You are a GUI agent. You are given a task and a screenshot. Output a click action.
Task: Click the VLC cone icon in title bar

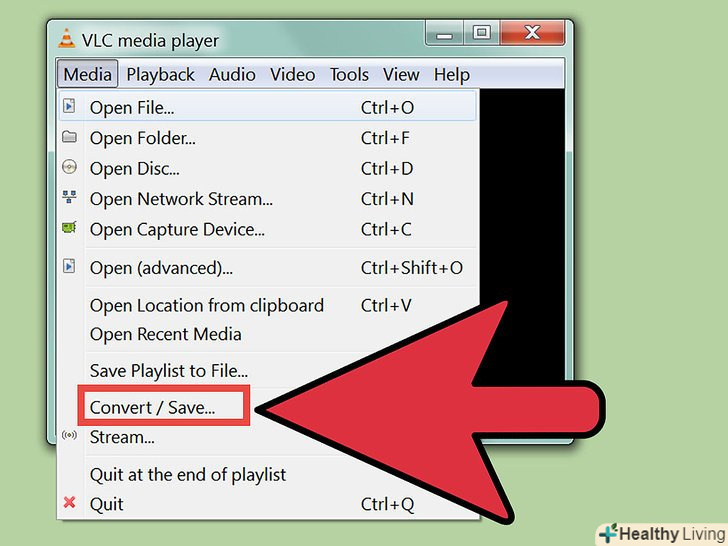tap(66, 39)
